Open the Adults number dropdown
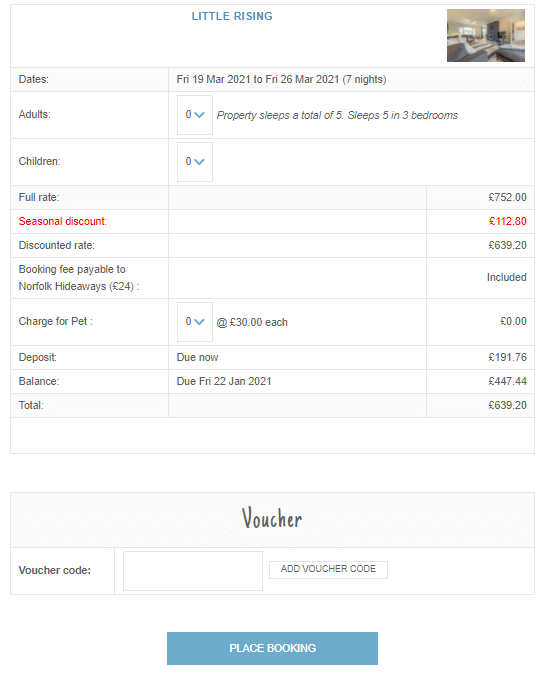 point(195,115)
